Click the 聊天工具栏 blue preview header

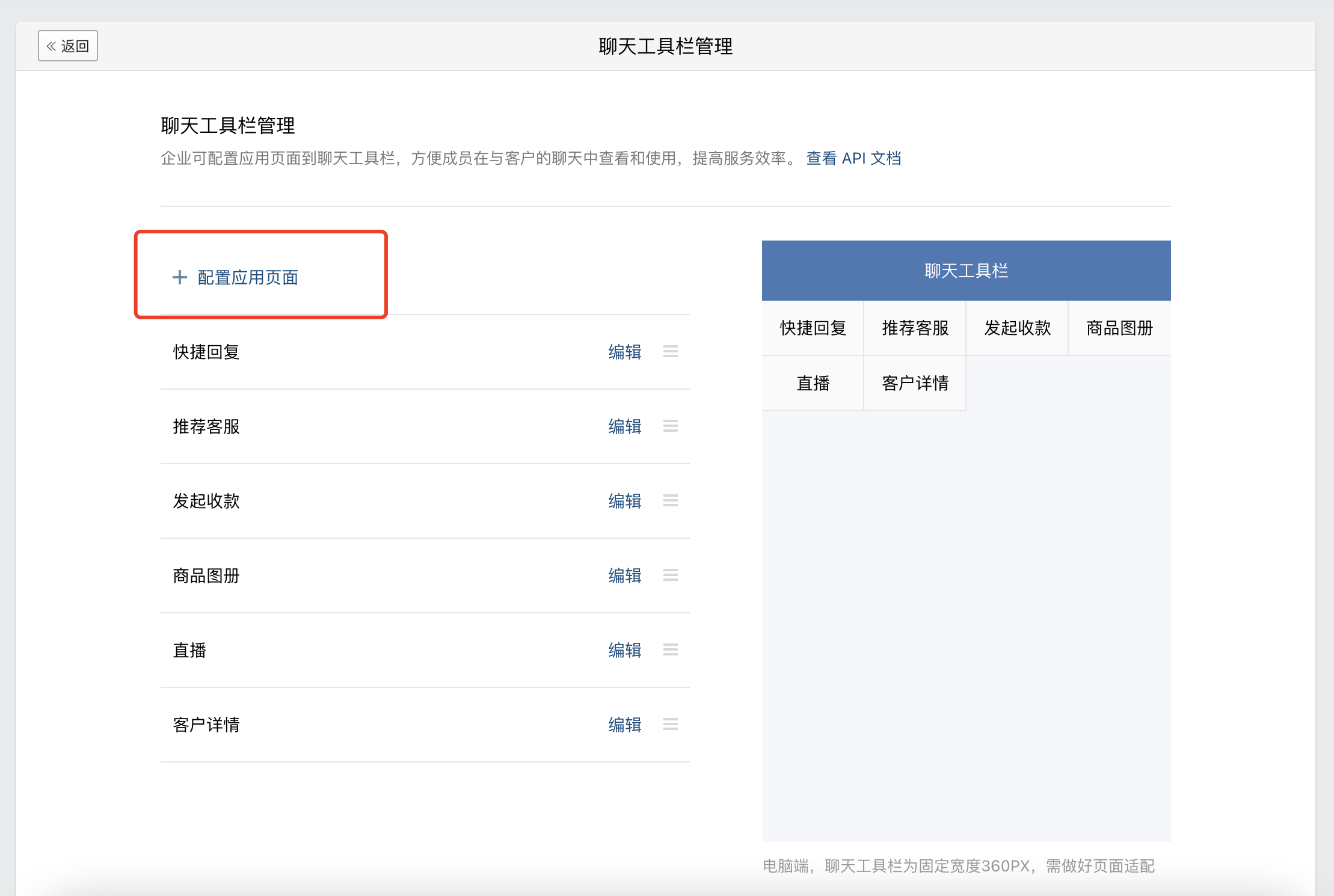(x=966, y=271)
